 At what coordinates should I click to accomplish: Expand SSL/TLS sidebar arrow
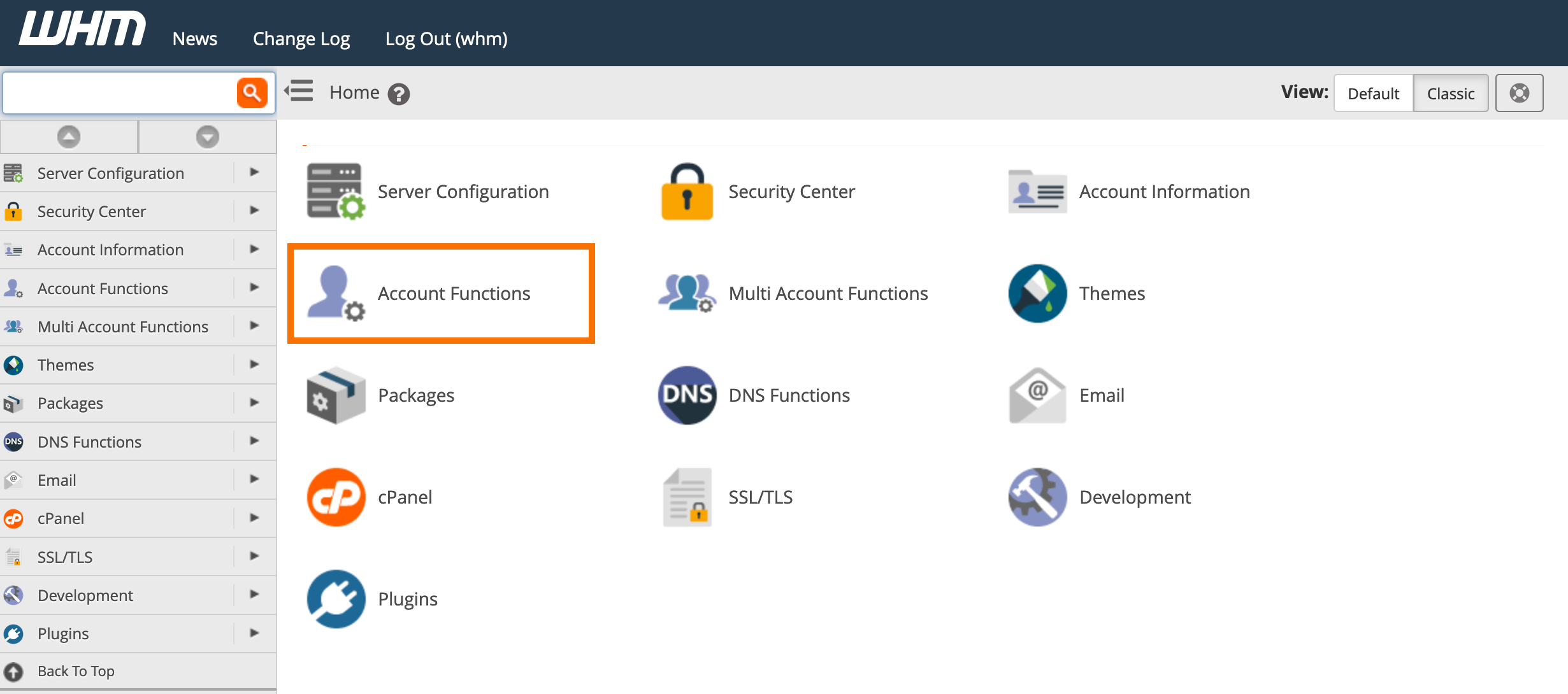[x=255, y=556]
